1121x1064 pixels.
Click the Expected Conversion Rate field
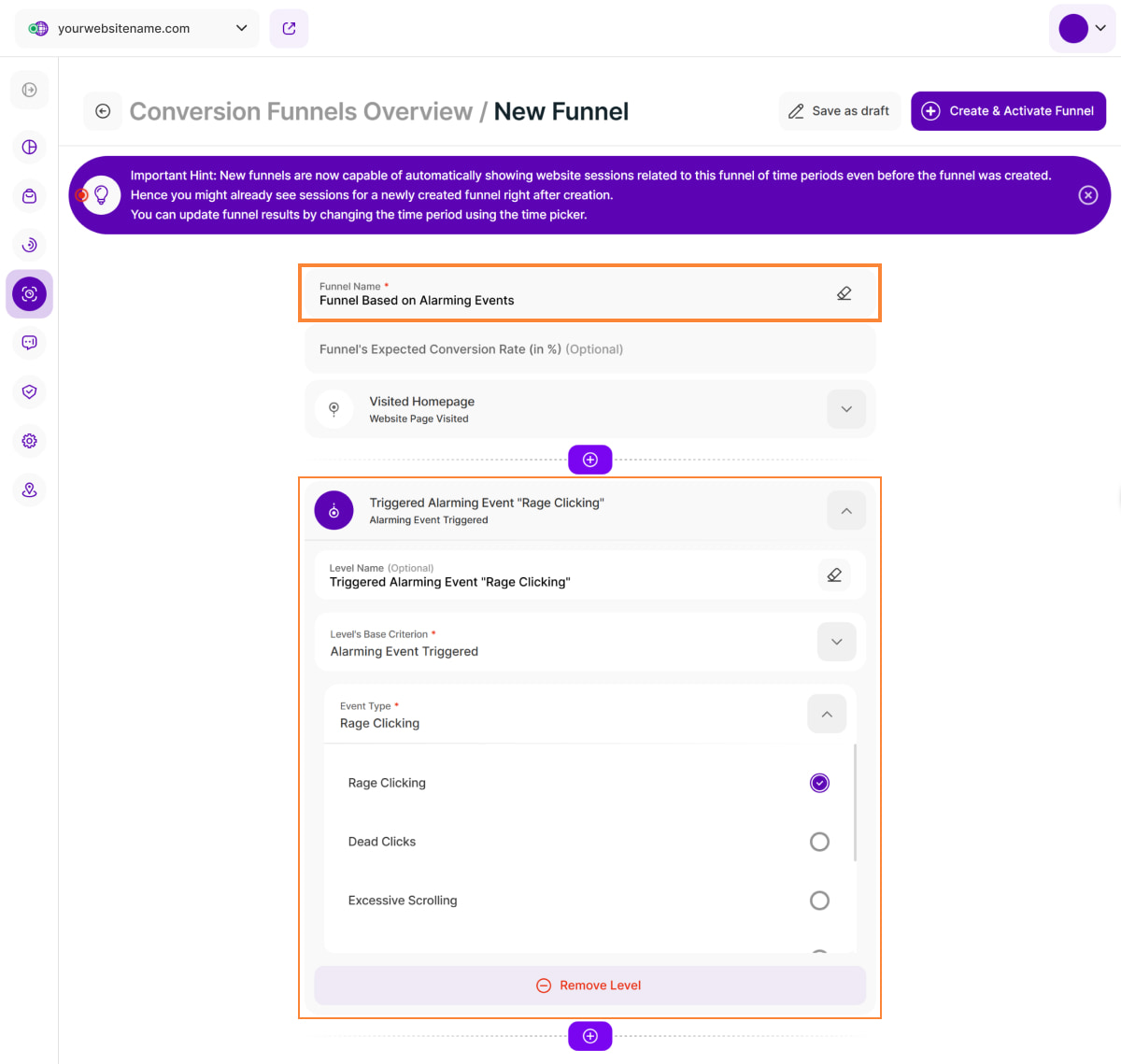[589, 349]
